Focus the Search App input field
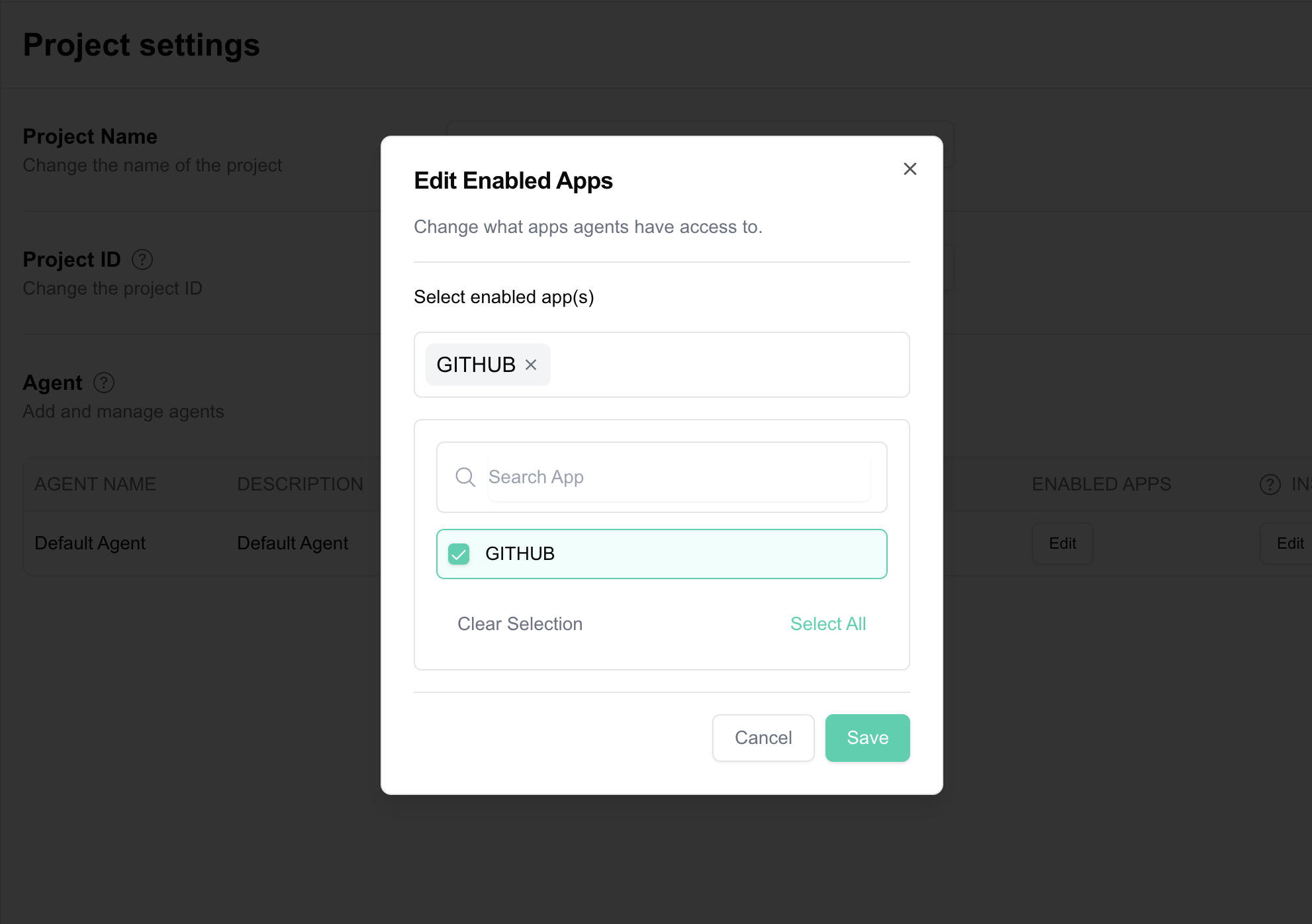This screenshot has height=924, width=1312. pos(679,477)
